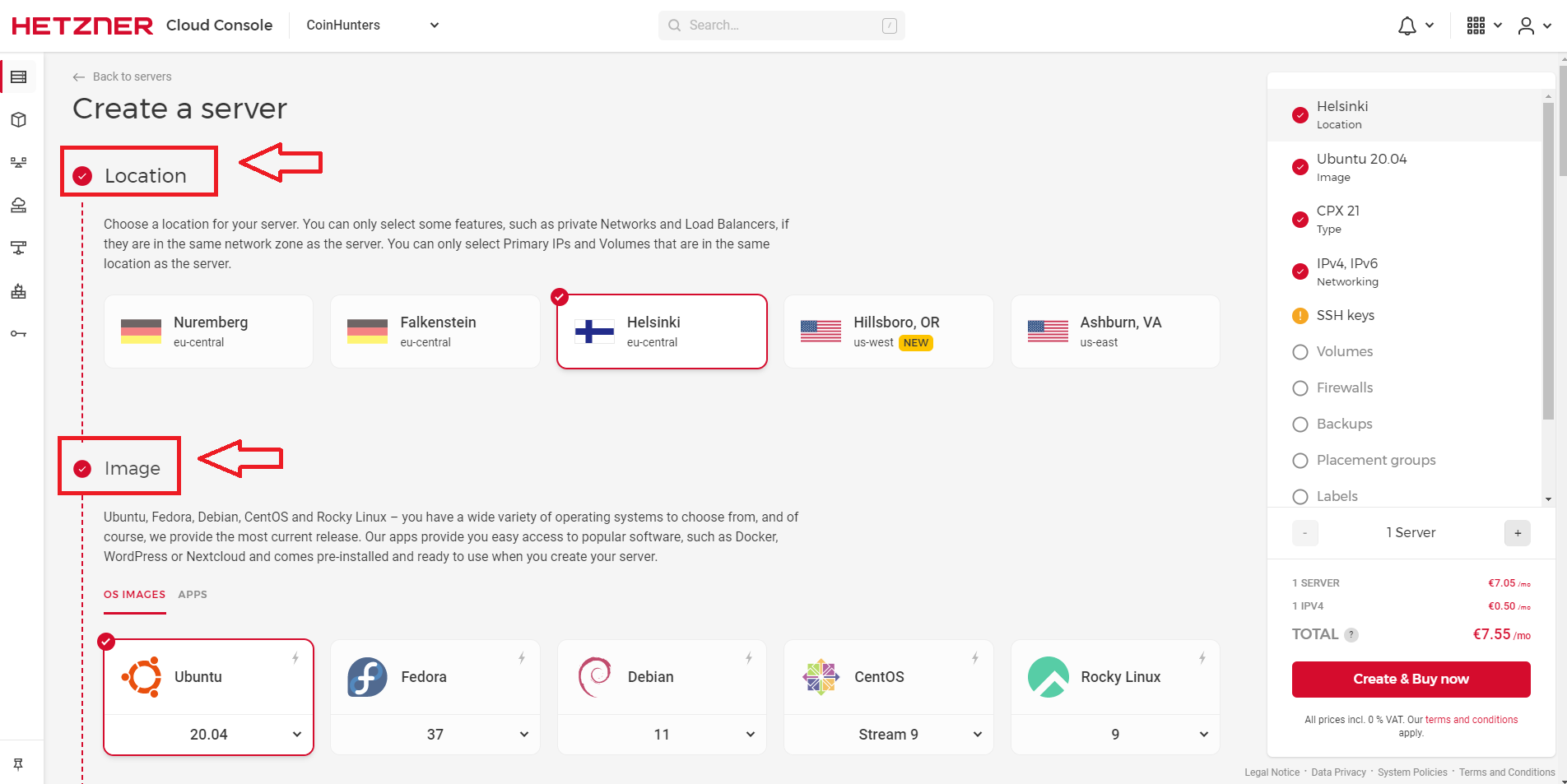The height and width of the screenshot is (784, 1567).
Task: Click the Ubuntu logo icon
Action: coord(142,677)
